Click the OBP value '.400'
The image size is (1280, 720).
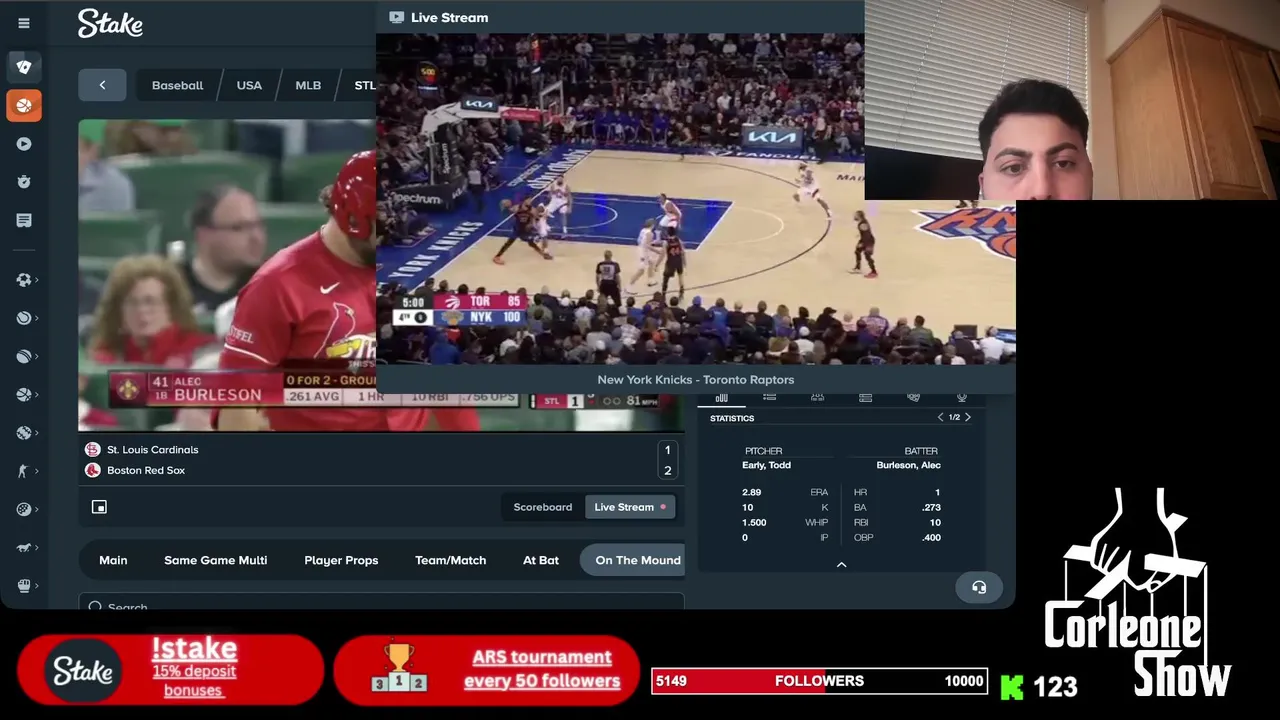[x=931, y=537]
